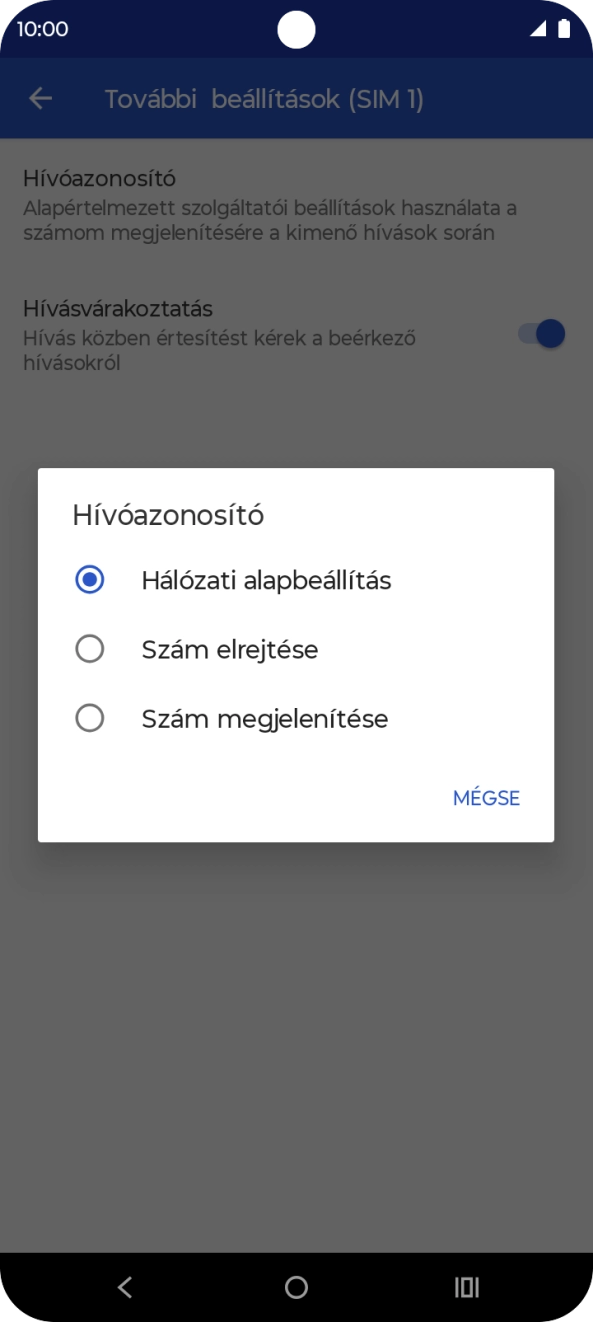Screen dimensions: 593x1322
Task: Select the Hálózati alapbeállítás radio option
Action: tap(90, 579)
